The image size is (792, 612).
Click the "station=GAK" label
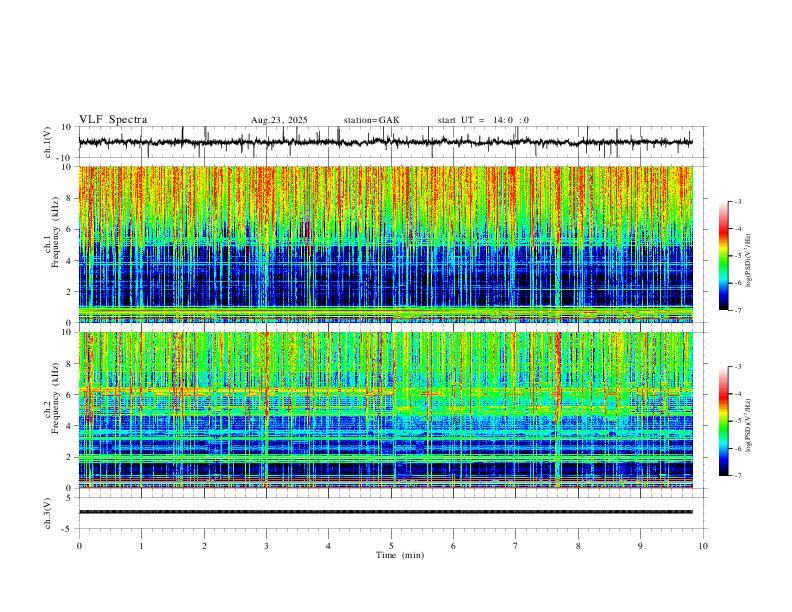[371, 120]
